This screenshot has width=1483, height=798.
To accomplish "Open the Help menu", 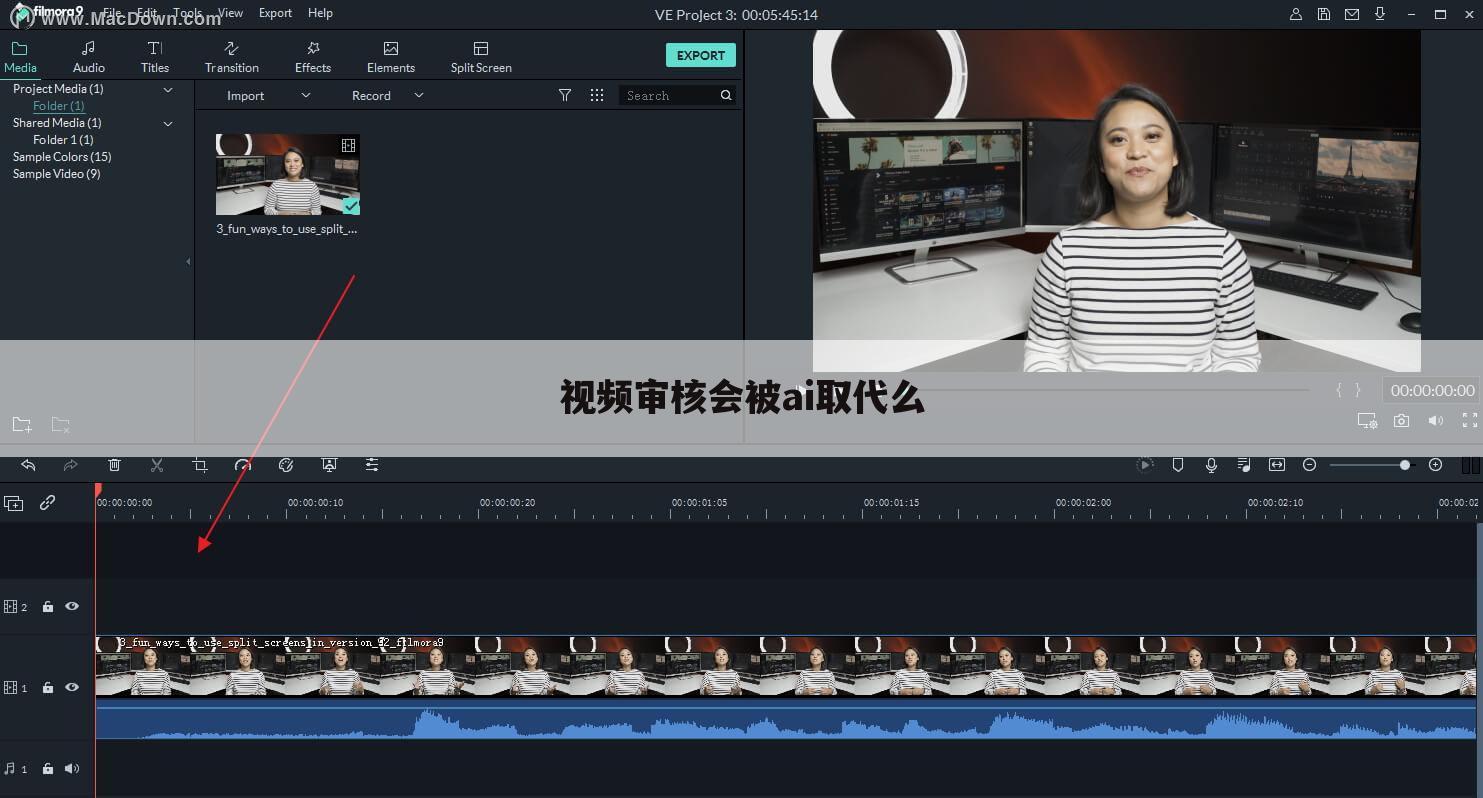I will [x=320, y=13].
